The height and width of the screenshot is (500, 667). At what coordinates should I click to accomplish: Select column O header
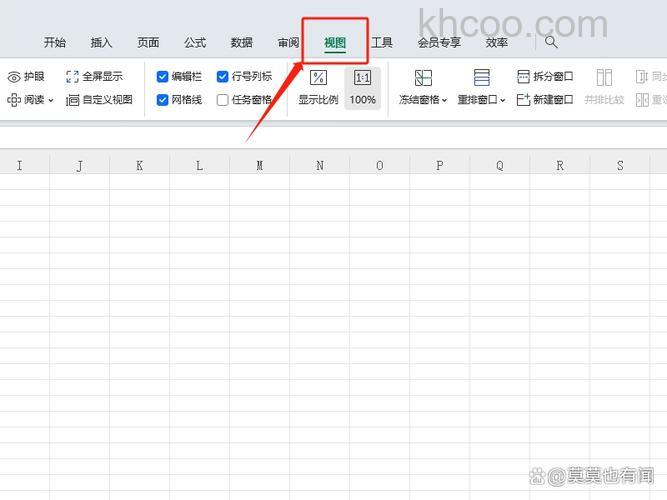379,165
